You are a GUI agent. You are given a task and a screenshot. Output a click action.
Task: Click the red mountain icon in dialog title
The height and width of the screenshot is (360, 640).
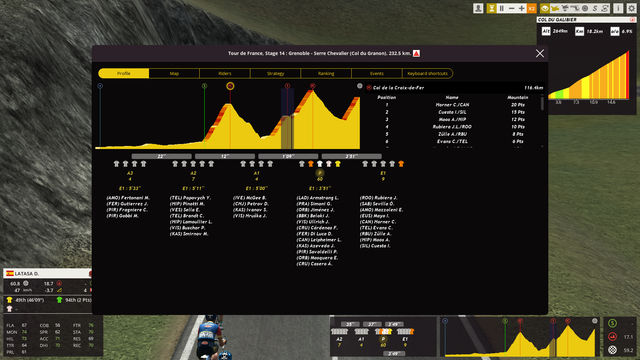[x=416, y=53]
